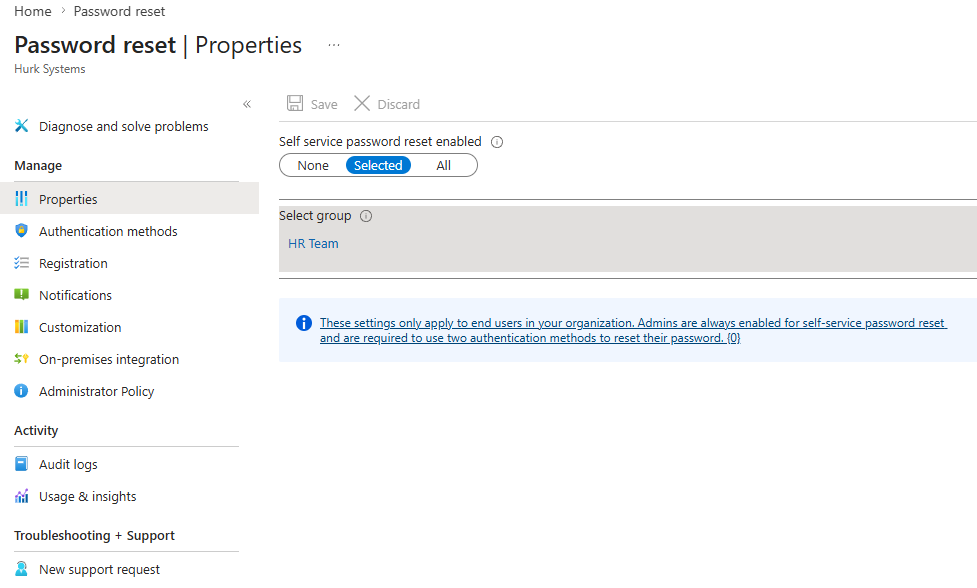Click the Diagnose and solve problems wrench icon

pos(21,126)
